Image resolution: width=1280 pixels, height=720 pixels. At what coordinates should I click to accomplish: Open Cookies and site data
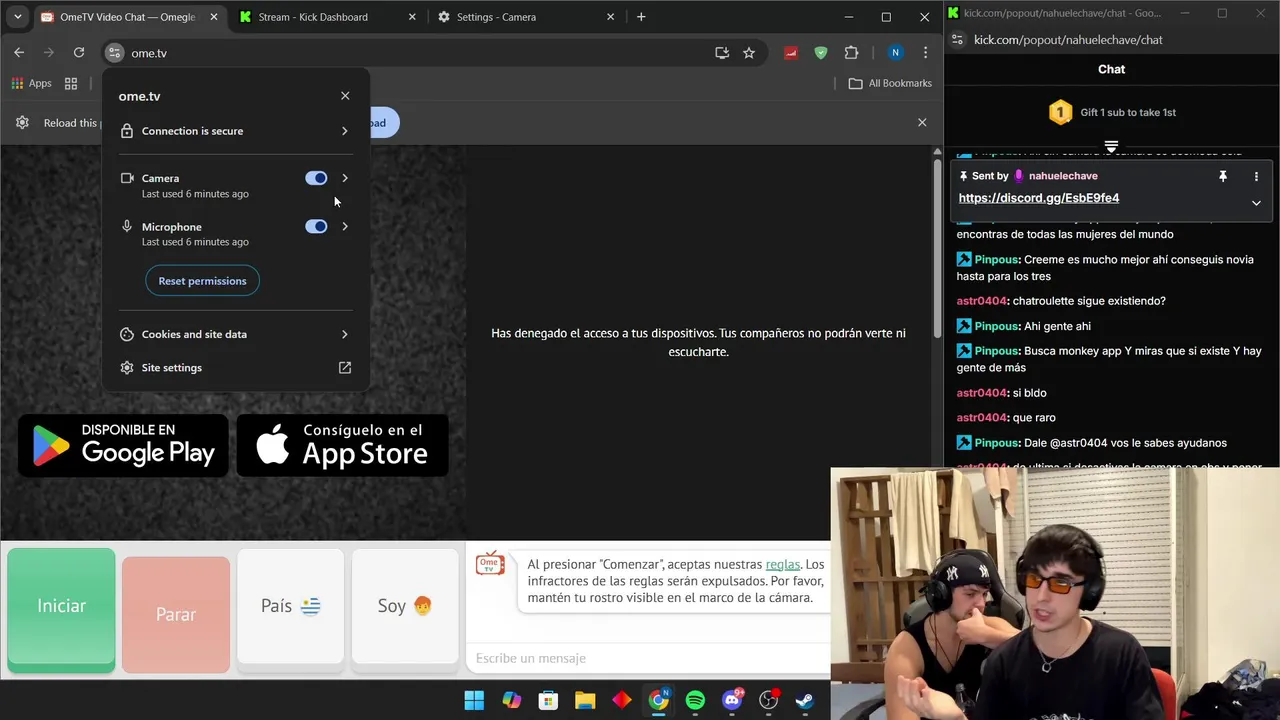pyautogui.click(x=236, y=334)
